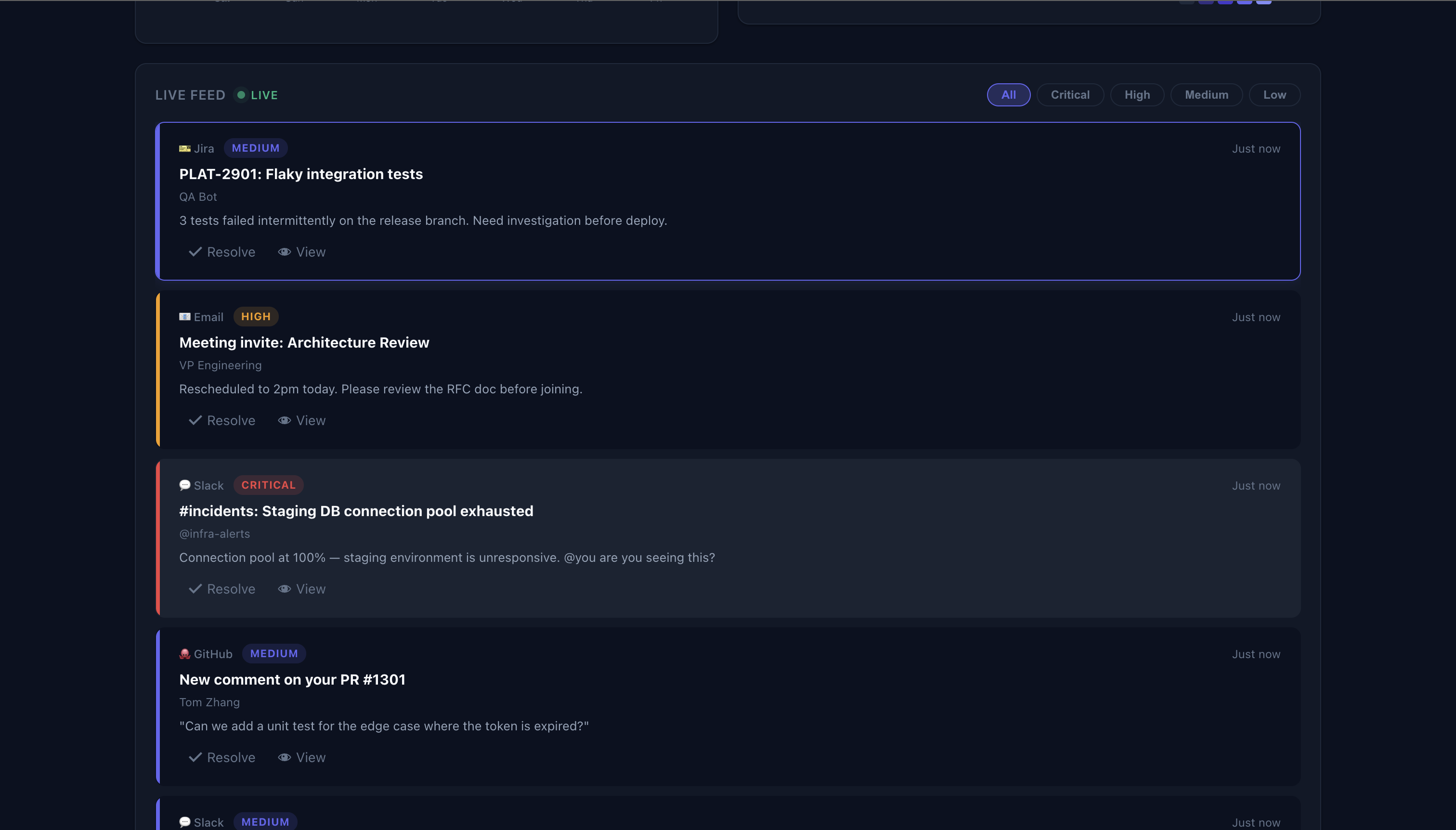Click the Slack icon on critical incident
This screenshot has height=830, width=1456.
coord(185,486)
